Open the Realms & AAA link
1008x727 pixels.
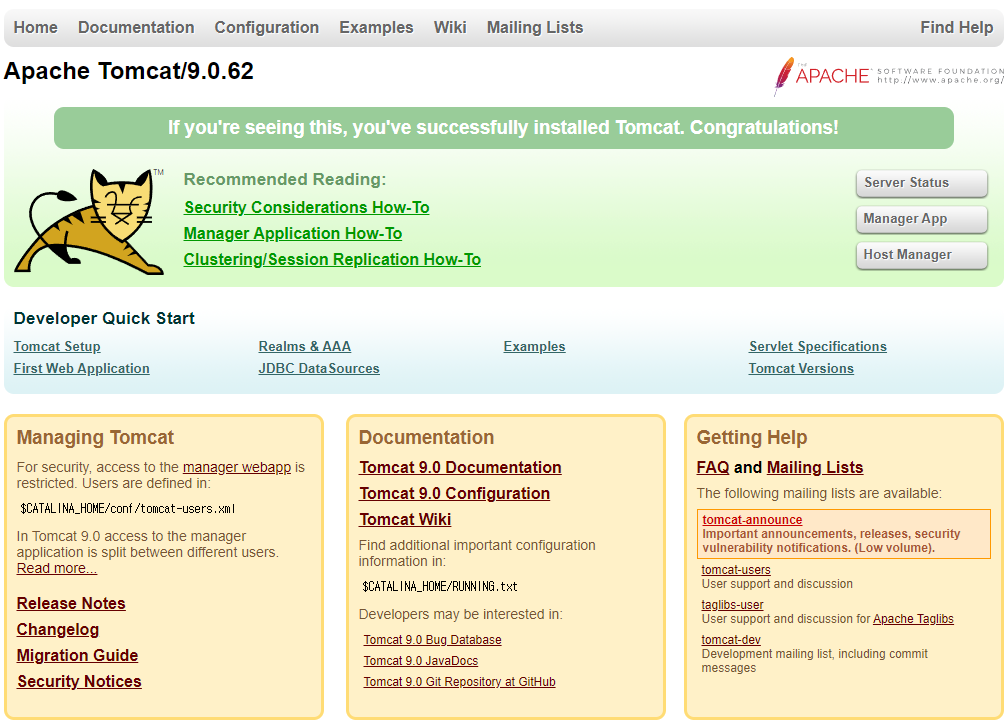[305, 346]
